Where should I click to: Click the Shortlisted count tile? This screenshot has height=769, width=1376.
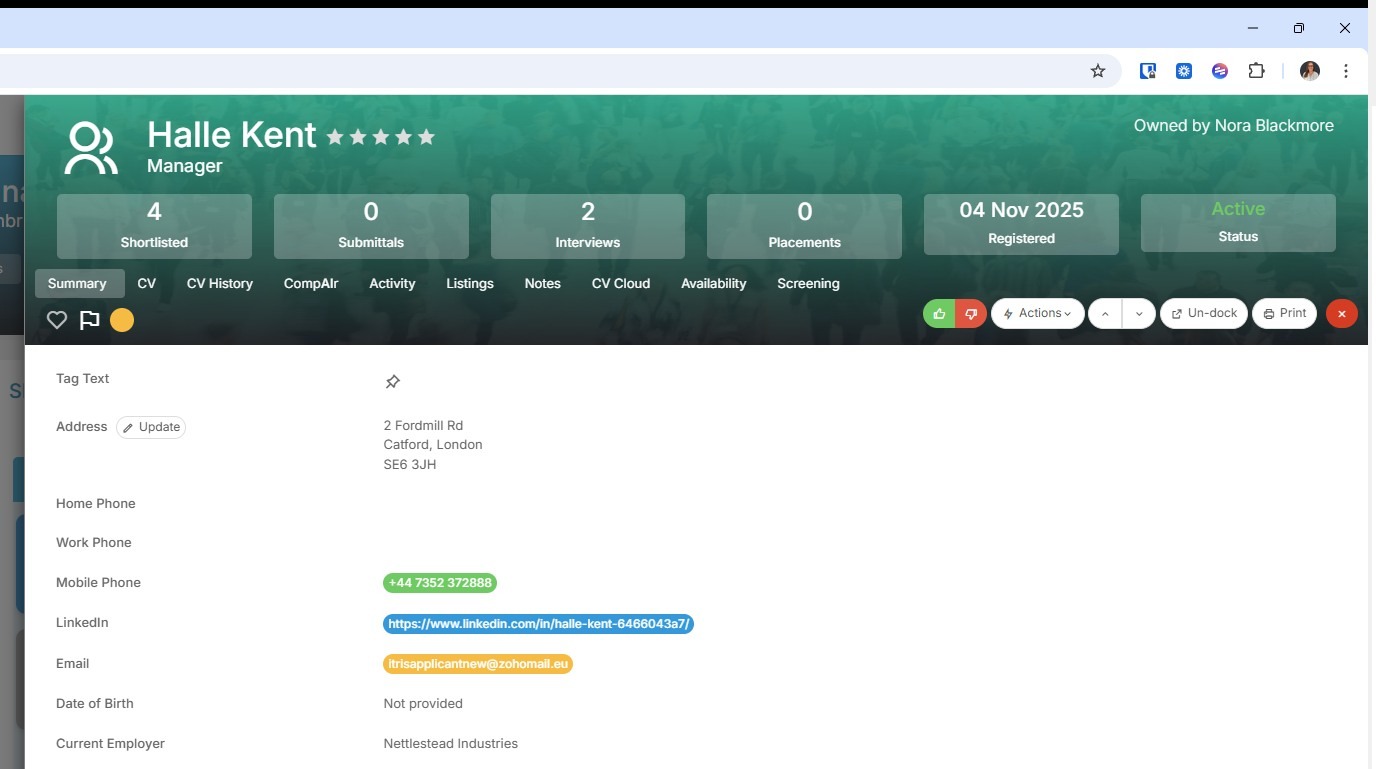(154, 226)
